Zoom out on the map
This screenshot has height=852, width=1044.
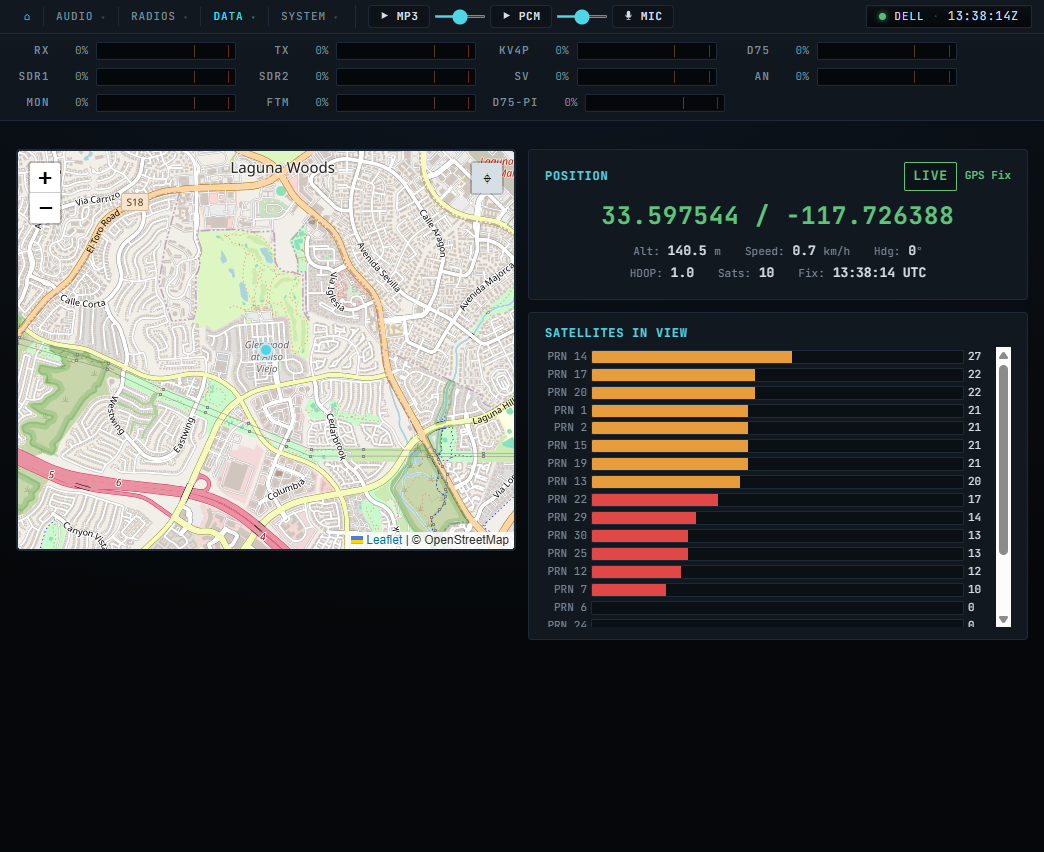pyautogui.click(x=45, y=208)
